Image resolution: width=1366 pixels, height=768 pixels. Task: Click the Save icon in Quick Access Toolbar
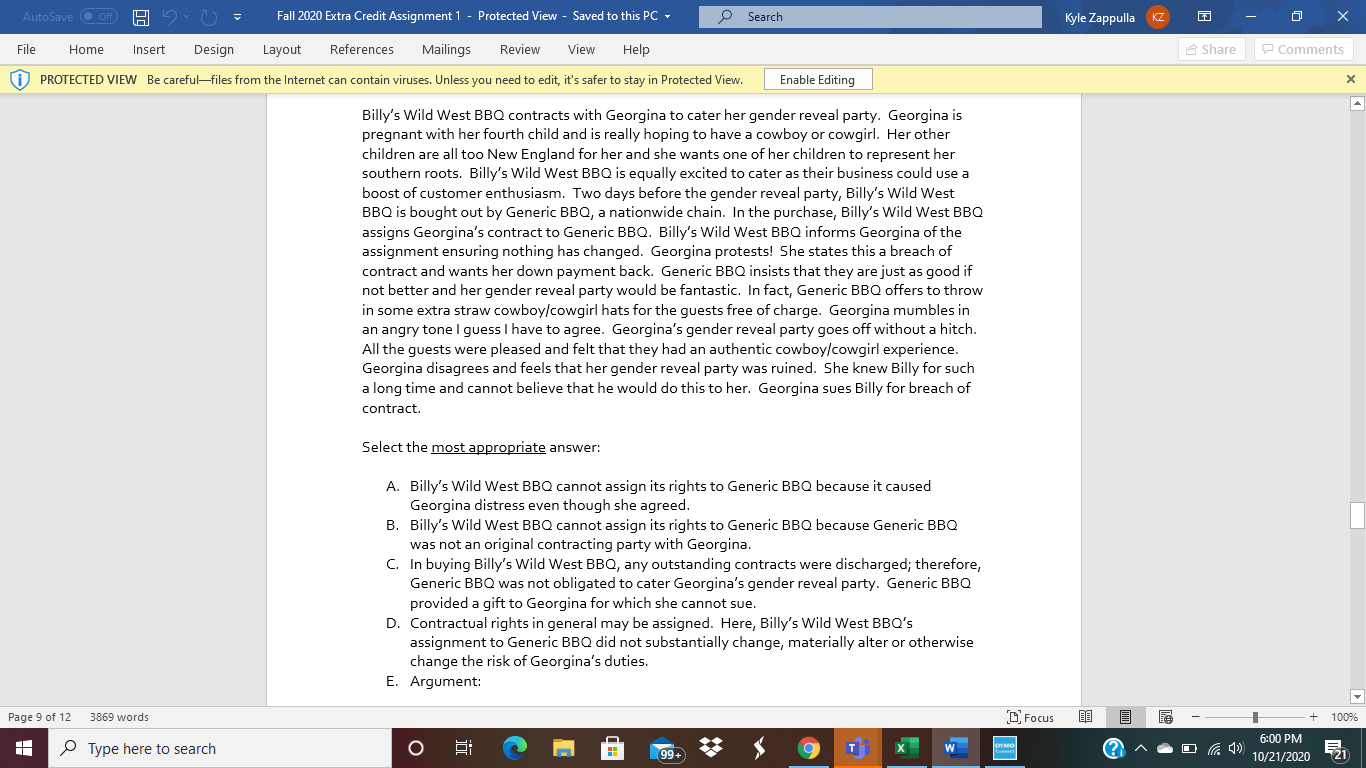point(139,16)
